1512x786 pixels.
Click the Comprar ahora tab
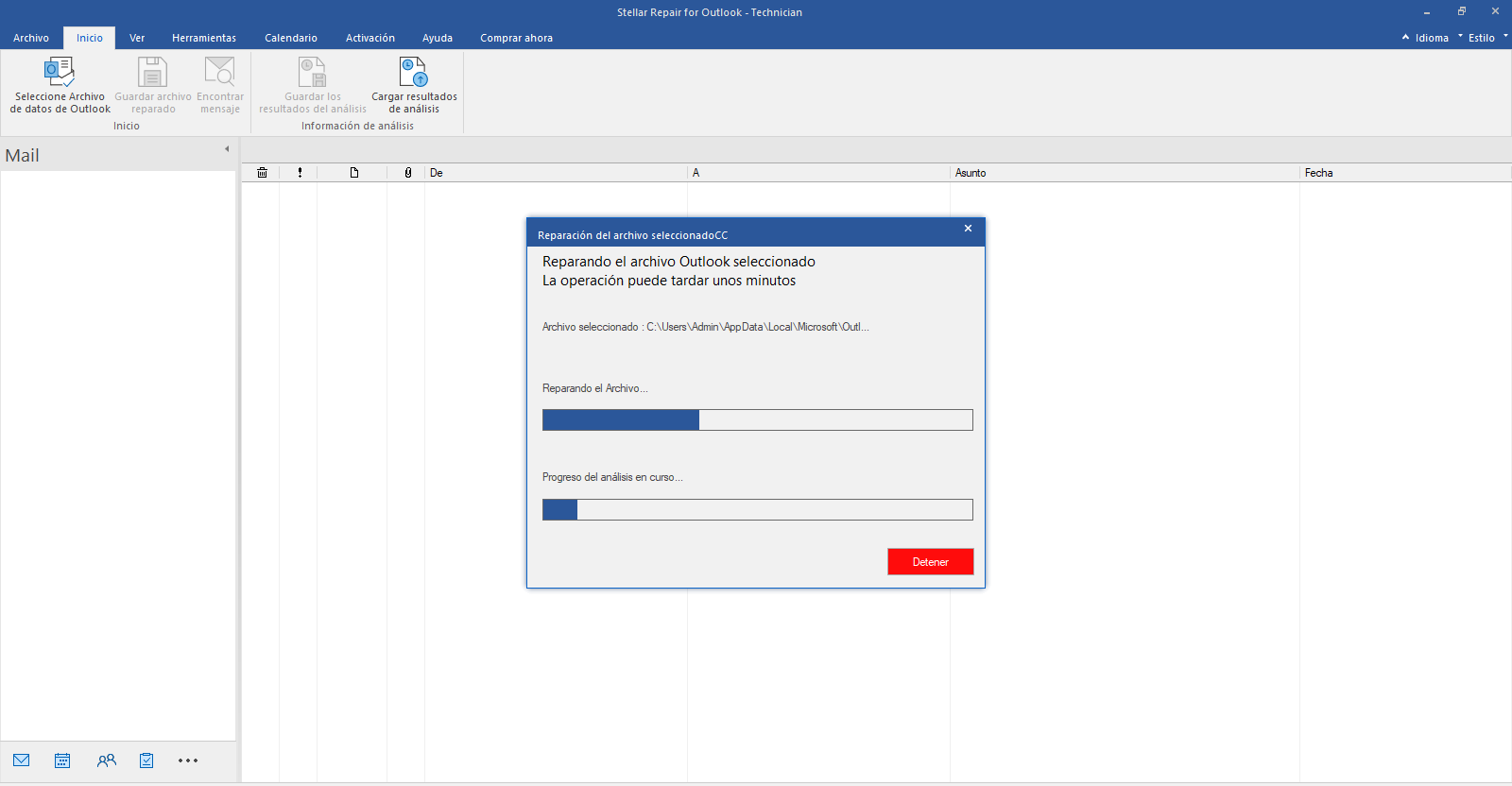pyautogui.click(x=516, y=38)
